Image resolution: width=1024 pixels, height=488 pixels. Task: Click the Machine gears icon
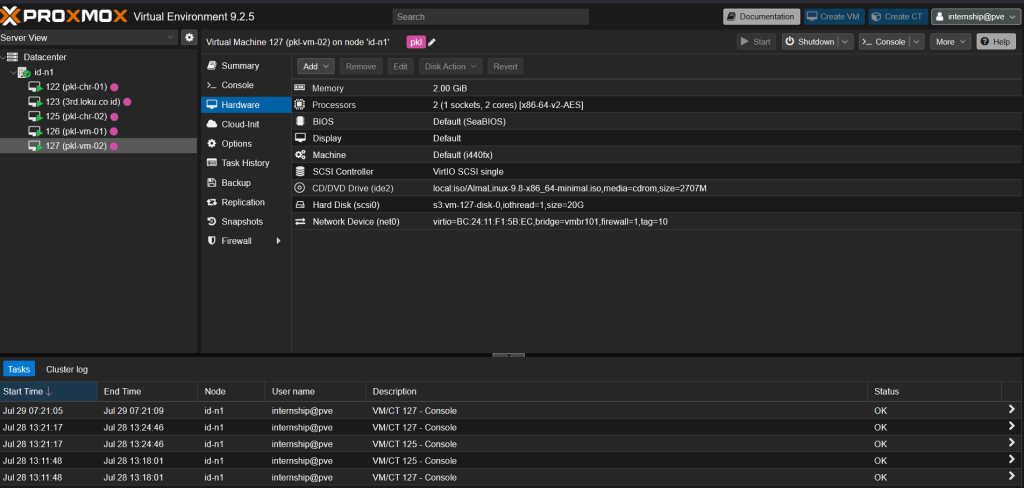pyautogui.click(x=300, y=155)
